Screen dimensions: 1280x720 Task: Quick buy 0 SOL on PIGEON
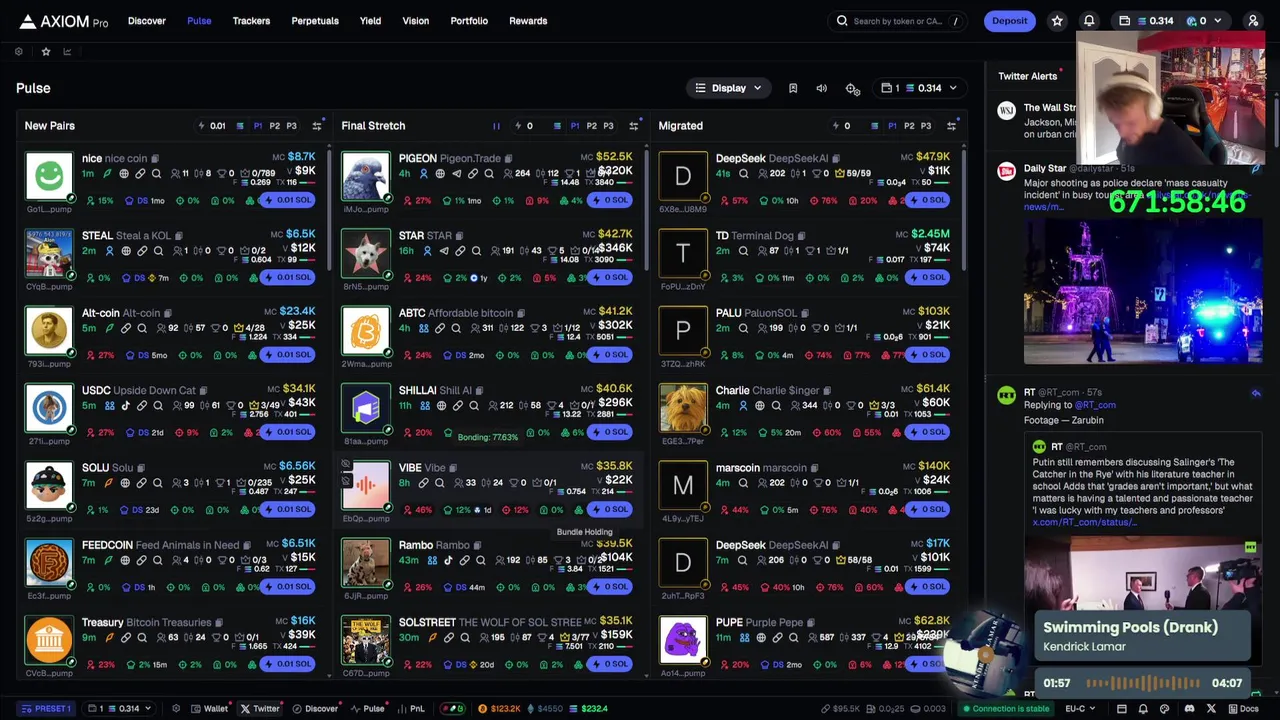pyautogui.click(x=608, y=200)
